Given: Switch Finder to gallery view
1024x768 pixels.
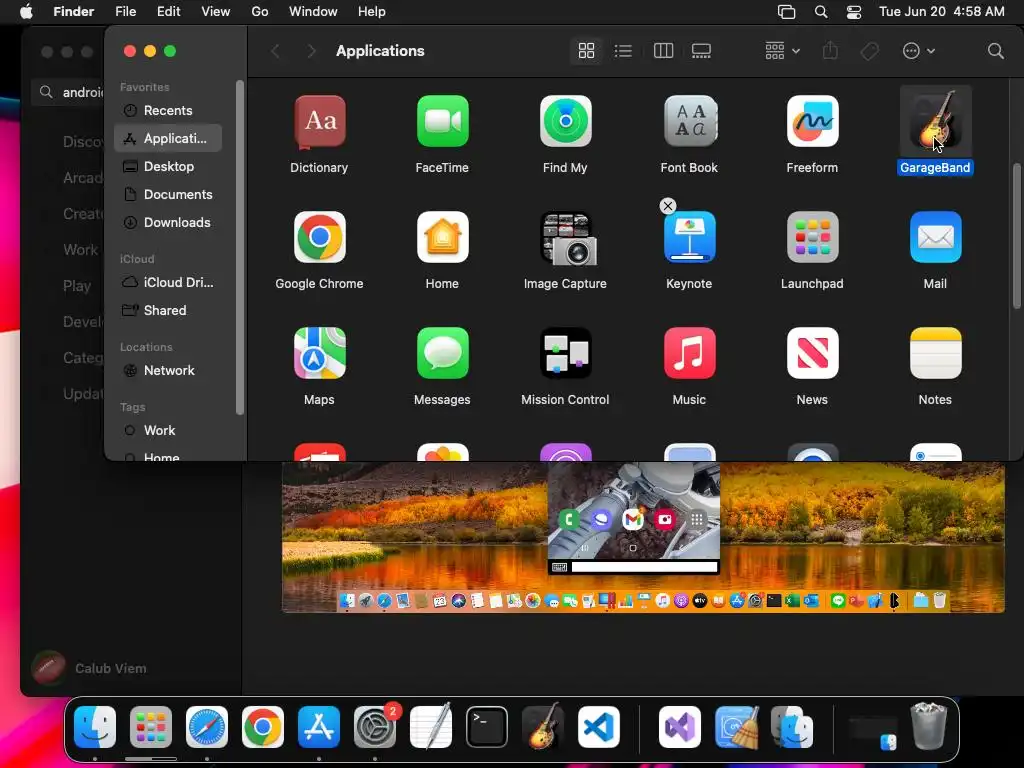Looking at the screenshot, I should (x=701, y=51).
